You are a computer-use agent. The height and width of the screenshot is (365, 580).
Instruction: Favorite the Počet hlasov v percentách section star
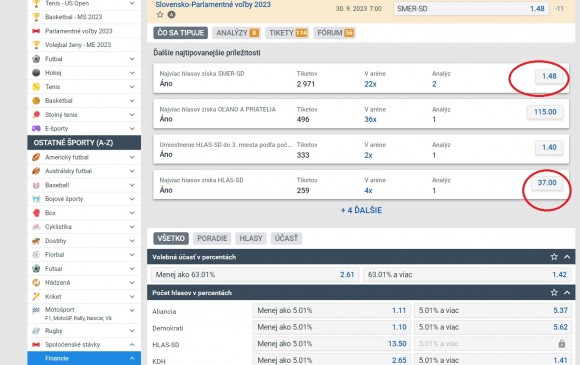554,293
